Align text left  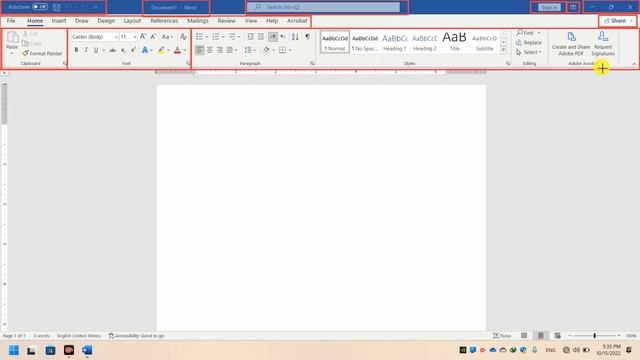point(199,50)
